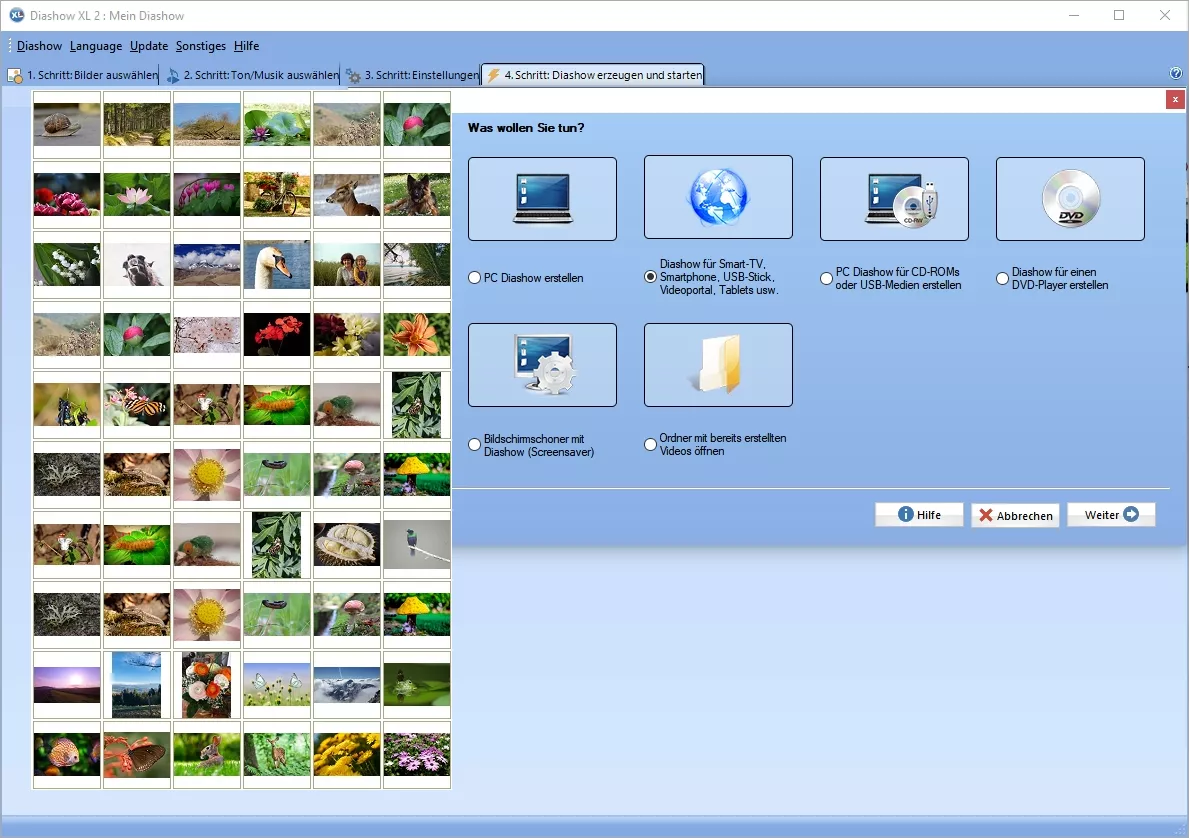Close the panel with the red X
The image size is (1189, 838).
(x=1175, y=100)
